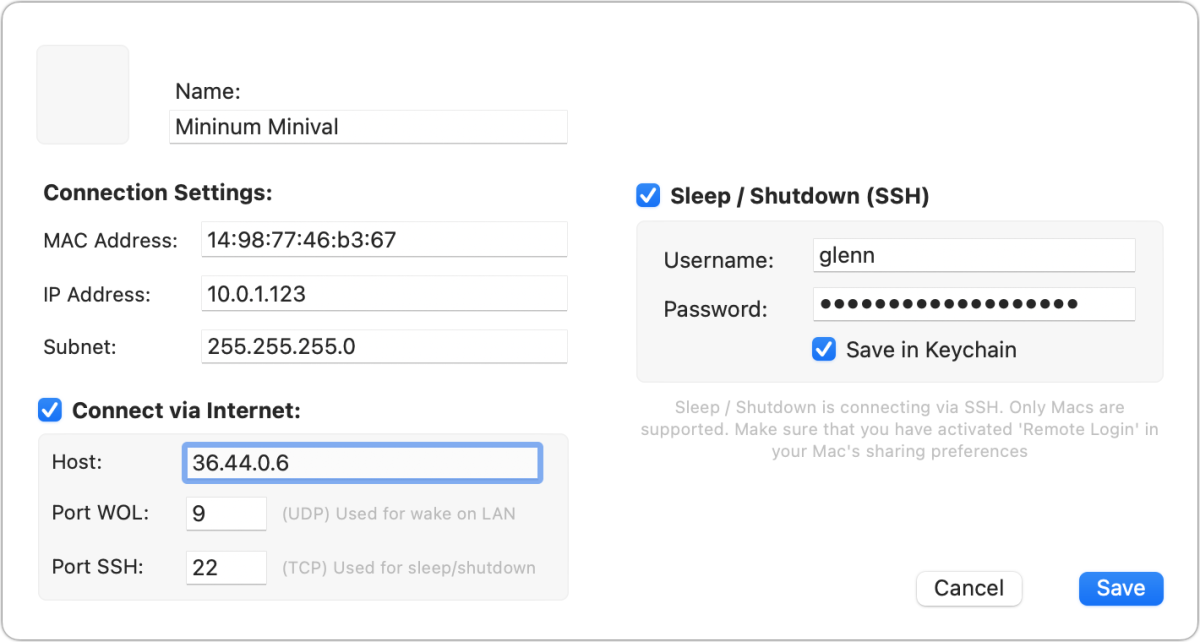This screenshot has width=1200, height=642.
Task: Focus the Password field
Action: [x=974, y=304]
